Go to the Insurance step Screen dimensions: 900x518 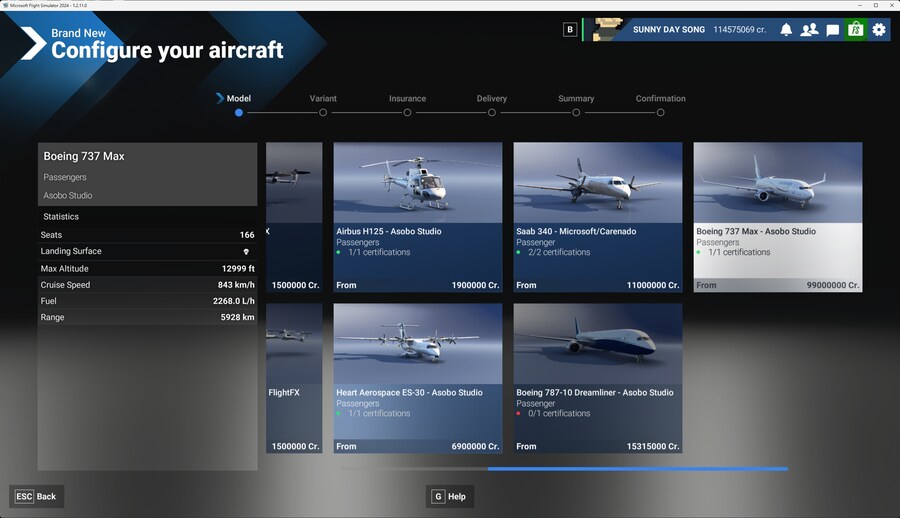coord(407,99)
